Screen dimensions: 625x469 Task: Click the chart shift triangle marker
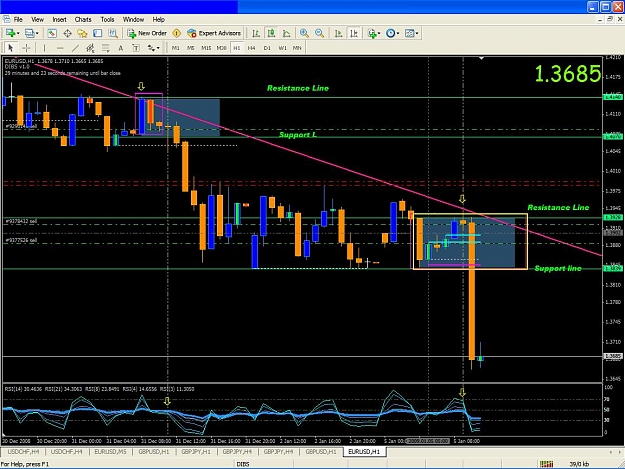point(482,58)
